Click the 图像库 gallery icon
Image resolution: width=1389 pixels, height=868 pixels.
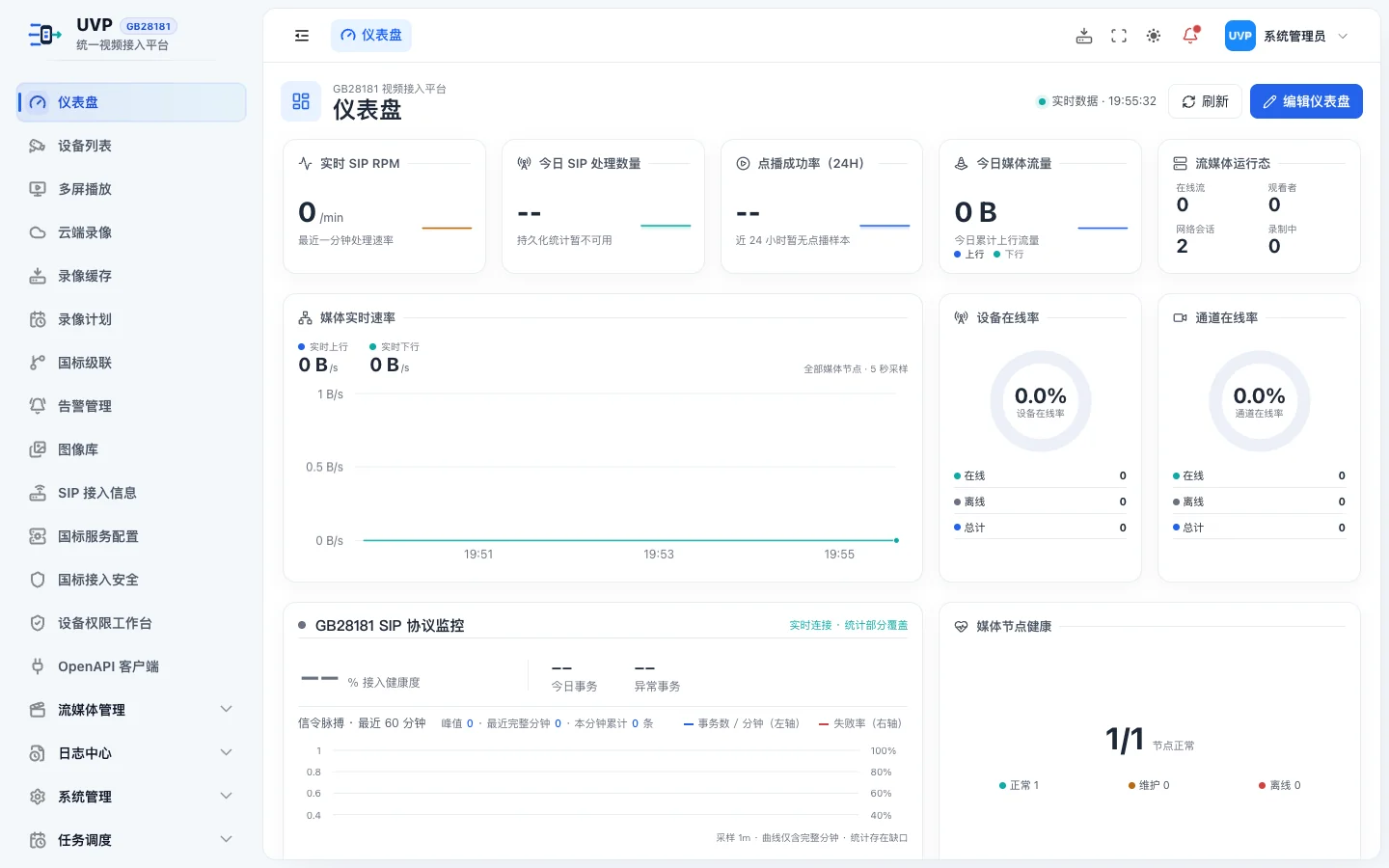38,449
